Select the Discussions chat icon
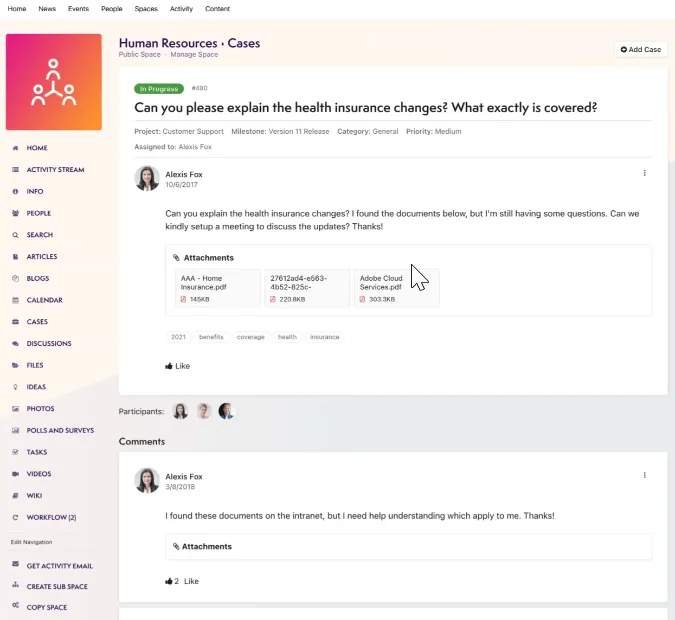 pyautogui.click(x=15, y=344)
